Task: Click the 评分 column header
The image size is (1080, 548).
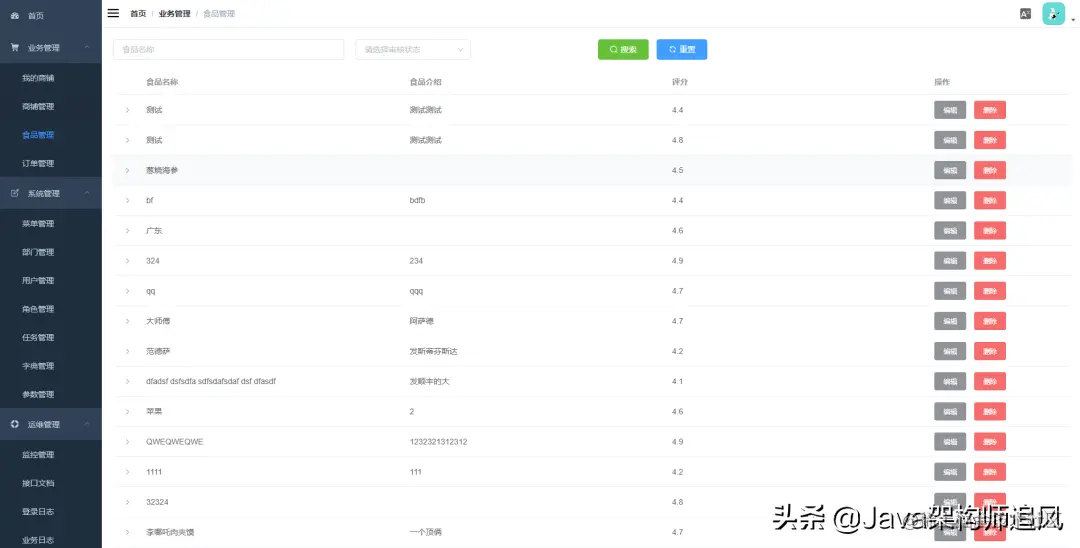Action: pos(680,82)
